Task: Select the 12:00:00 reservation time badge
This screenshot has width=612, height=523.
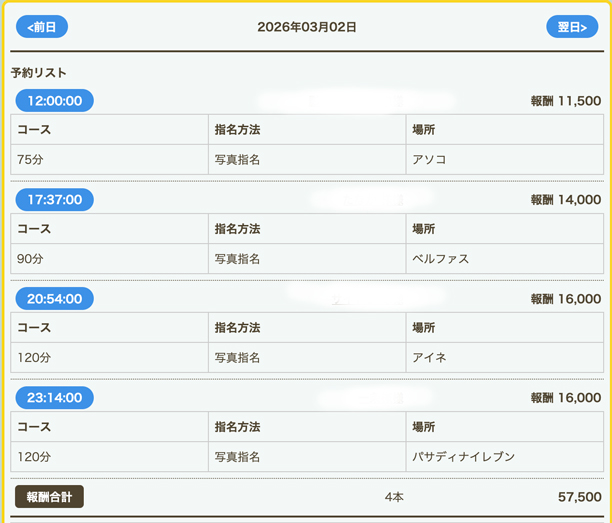Action: (x=55, y=100)
